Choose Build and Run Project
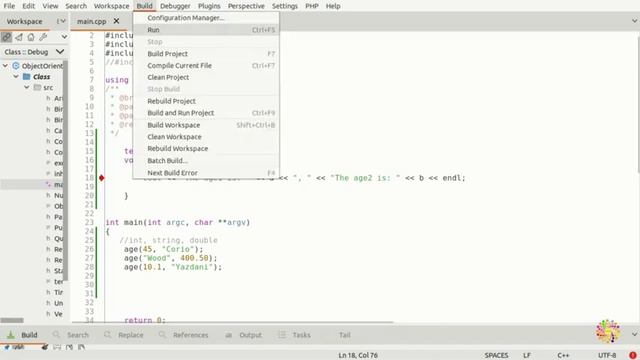This screenshot has height=360, width=640. point(206,113)
